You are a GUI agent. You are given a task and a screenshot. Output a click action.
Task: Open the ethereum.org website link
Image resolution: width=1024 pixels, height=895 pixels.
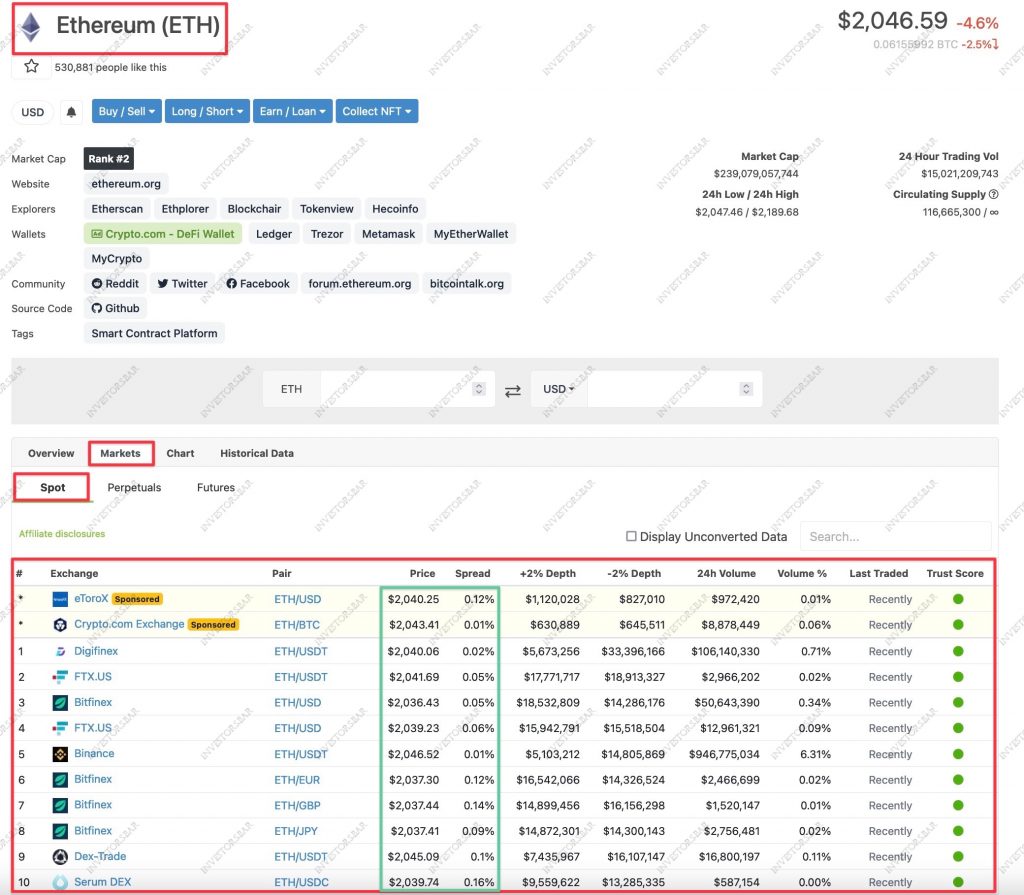click(x=126, y=184)
